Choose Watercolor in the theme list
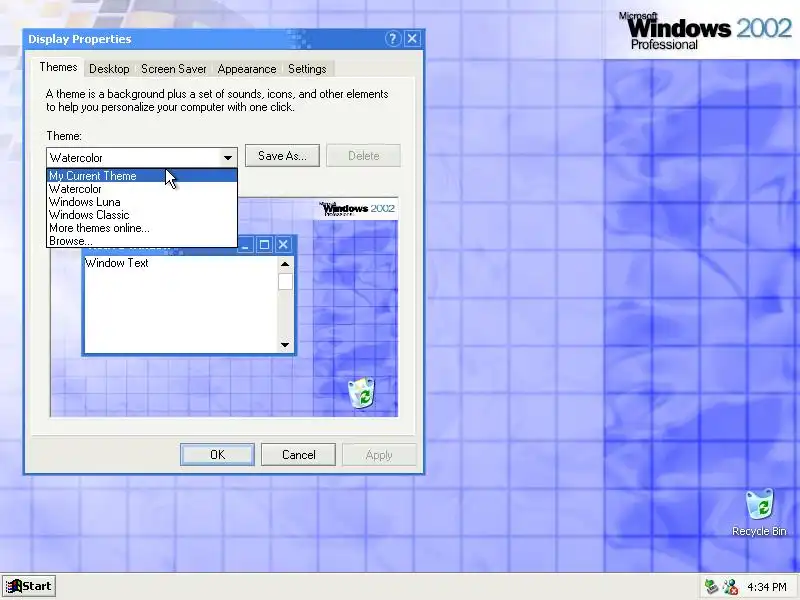Image resolution: width=800 pixels, height=600 pixels. [x=142, y=189]
